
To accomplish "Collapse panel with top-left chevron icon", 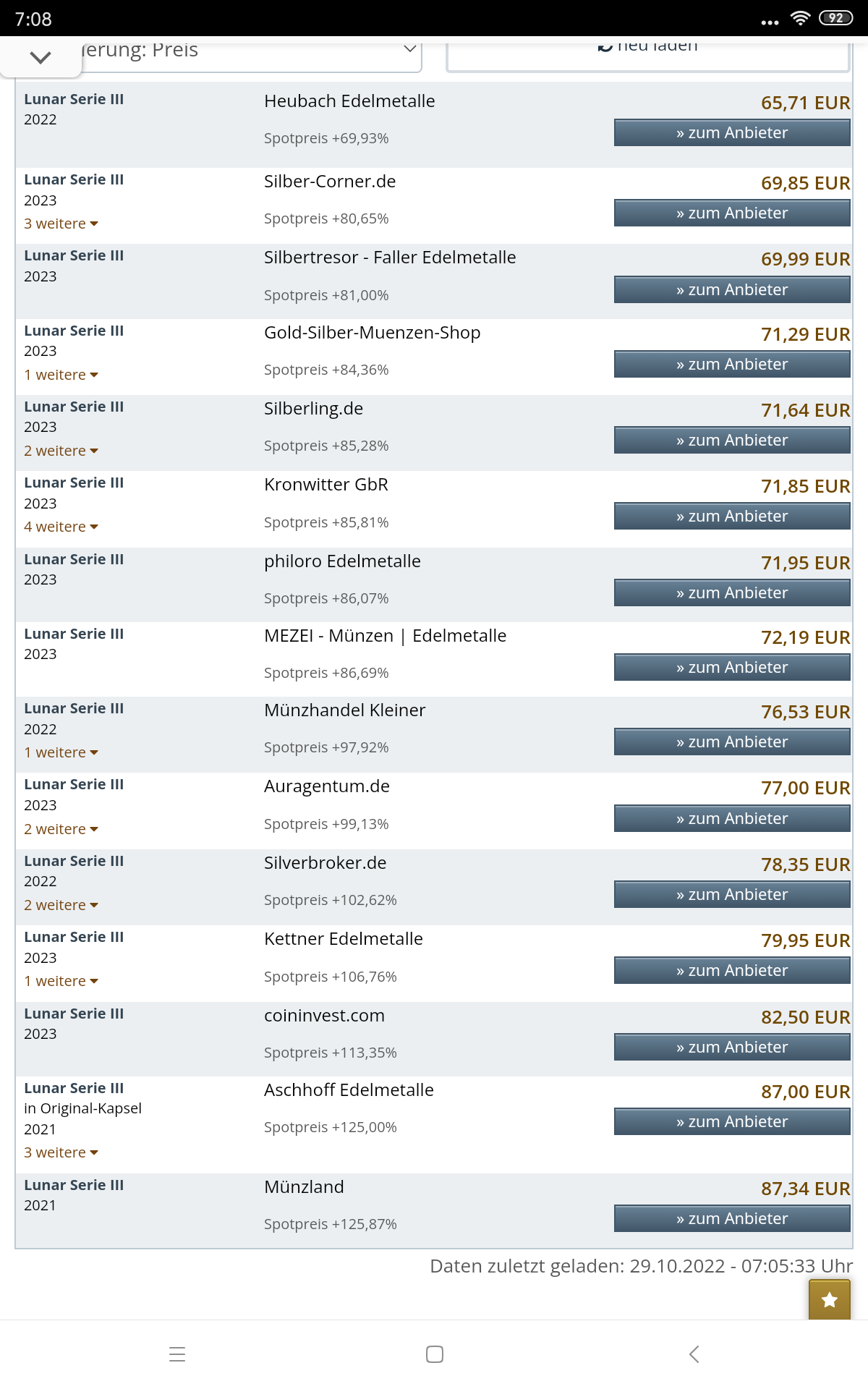I will [41, 57].
